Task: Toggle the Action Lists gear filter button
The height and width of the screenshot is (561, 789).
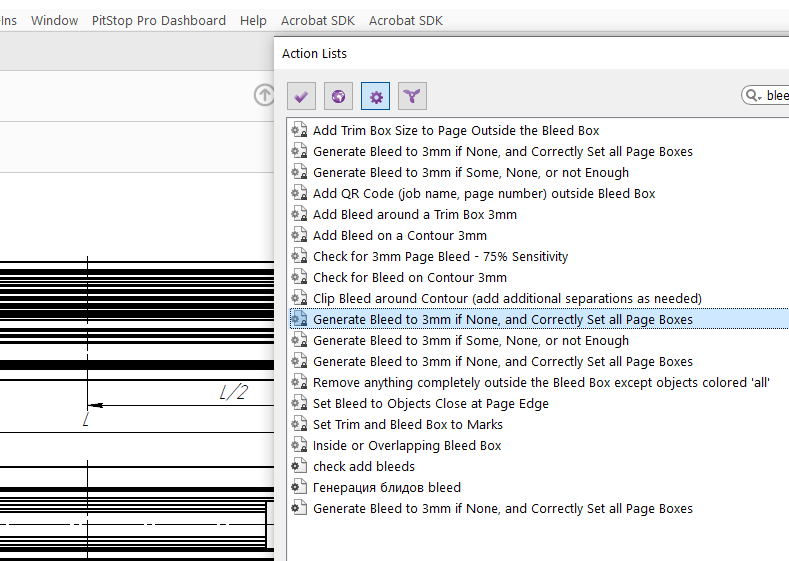Action: pos(375,96)
